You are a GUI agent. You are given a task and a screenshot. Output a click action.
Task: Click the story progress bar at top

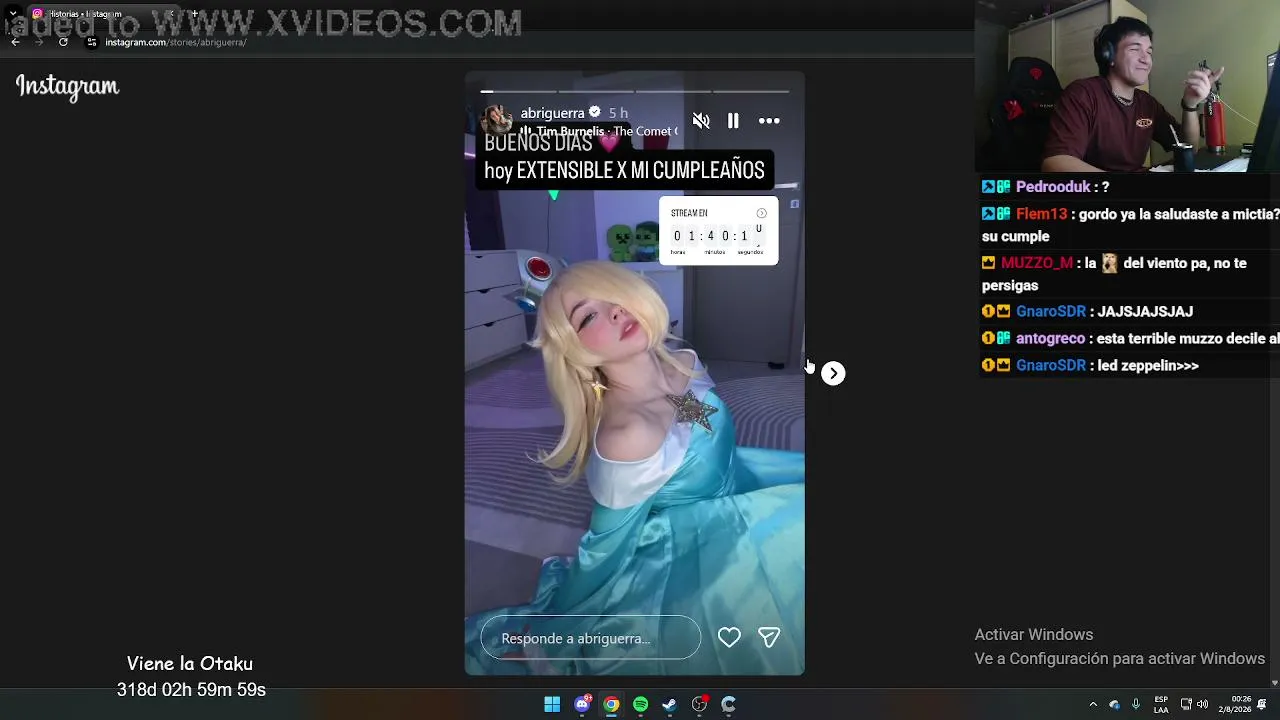coord(635,91)
